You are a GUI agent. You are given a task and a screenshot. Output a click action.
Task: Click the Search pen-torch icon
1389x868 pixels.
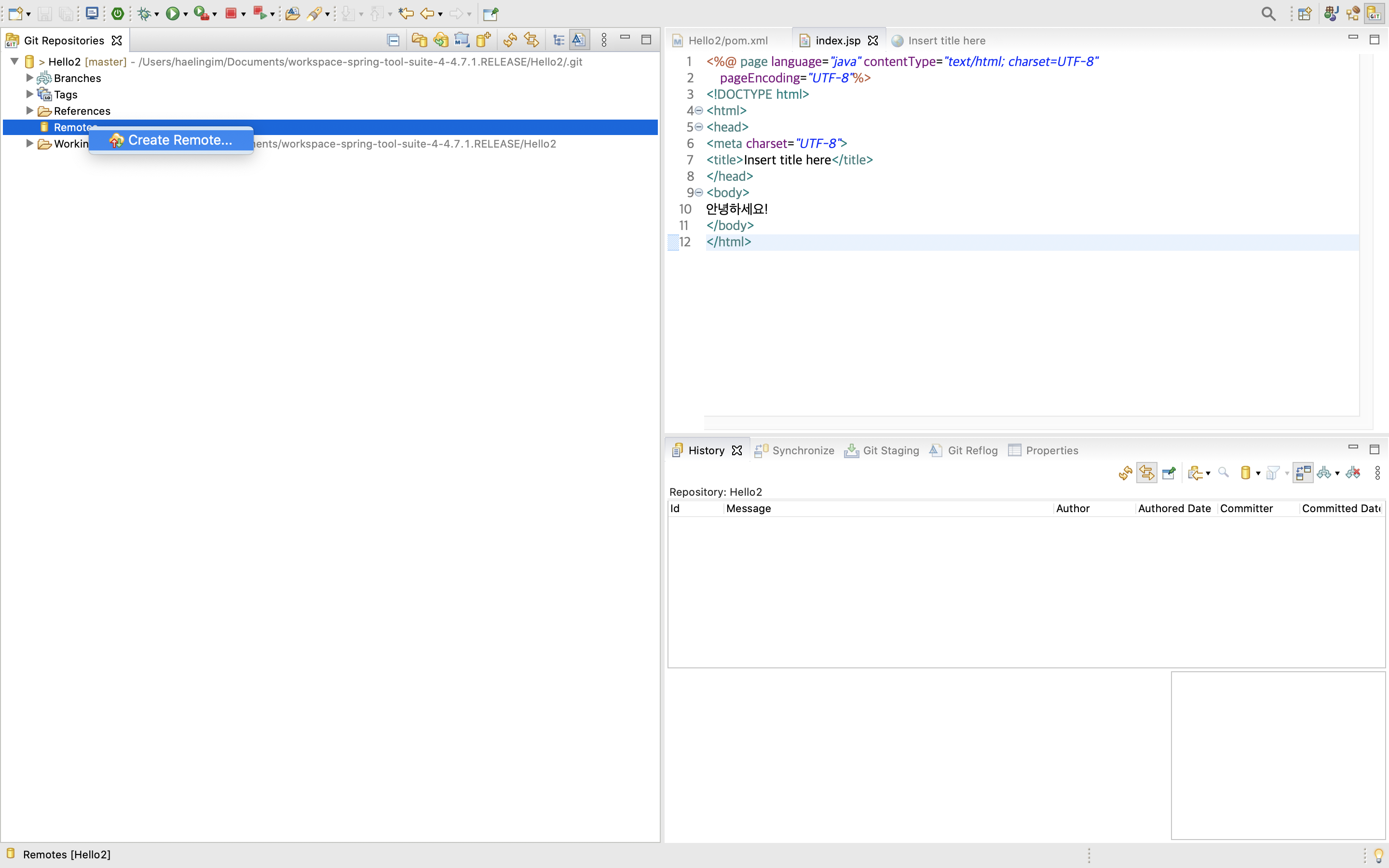[314, 13]
